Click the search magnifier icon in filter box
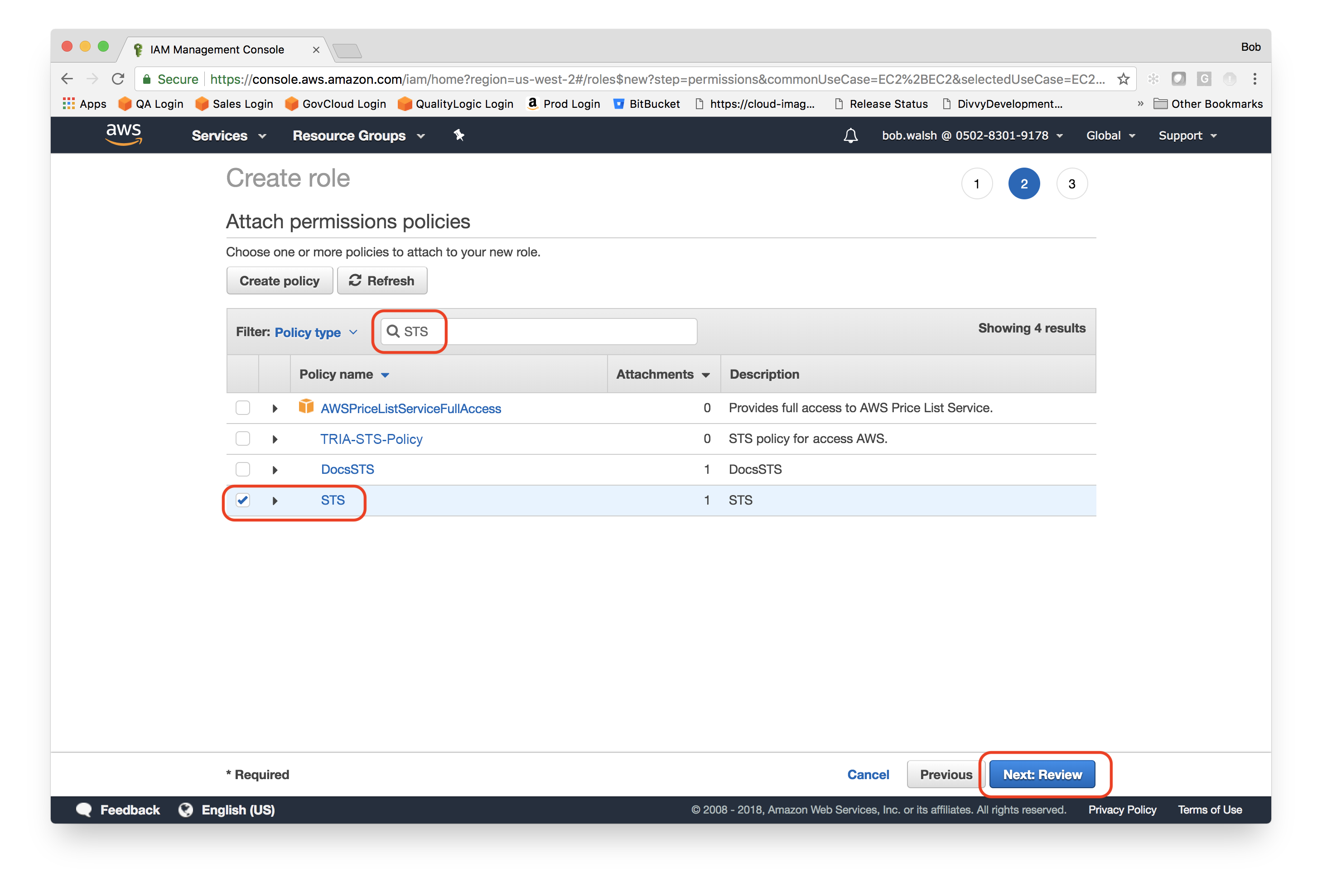 pyautogui.click(x=393, y=331)
